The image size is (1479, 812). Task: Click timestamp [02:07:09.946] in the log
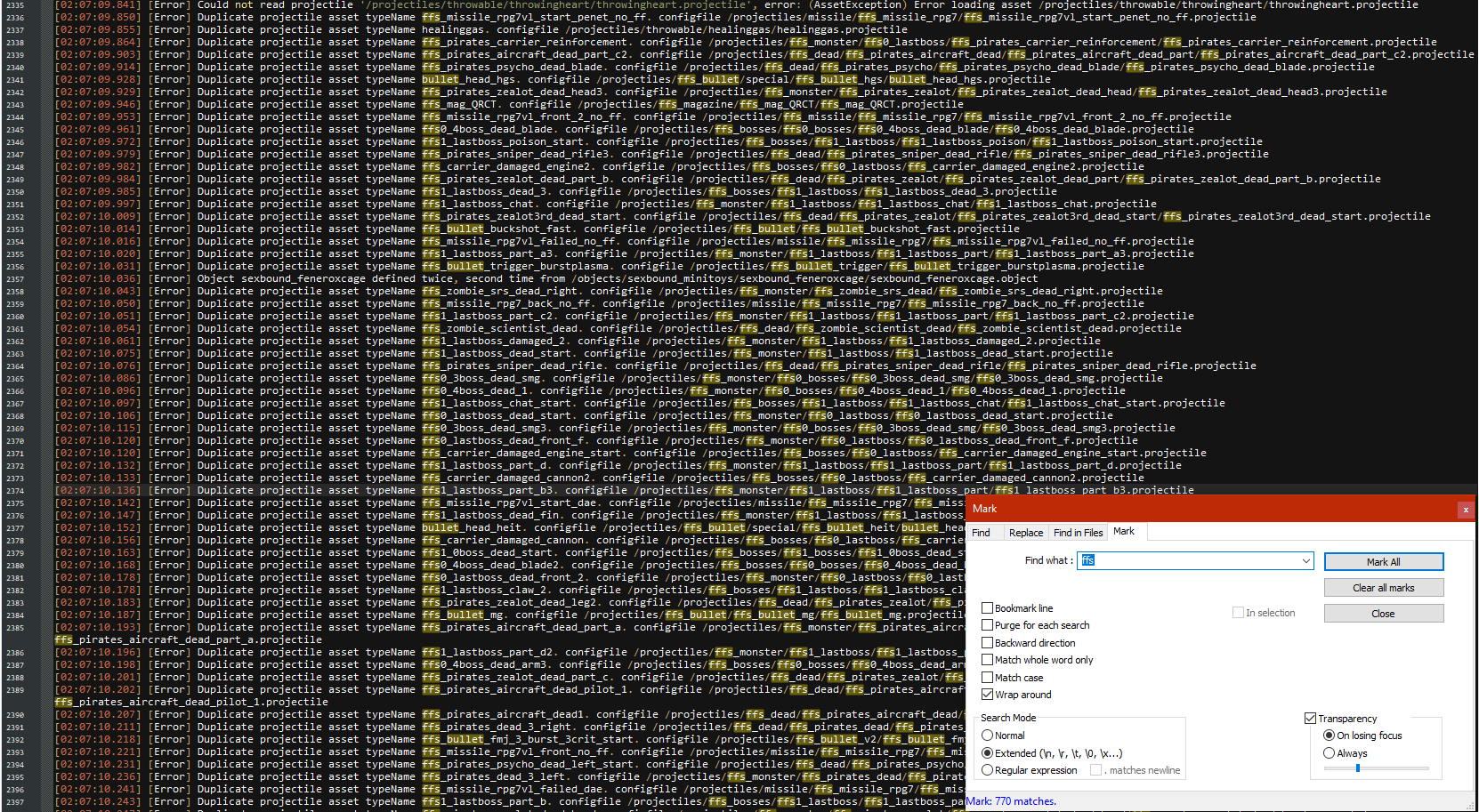pos(97,104)
